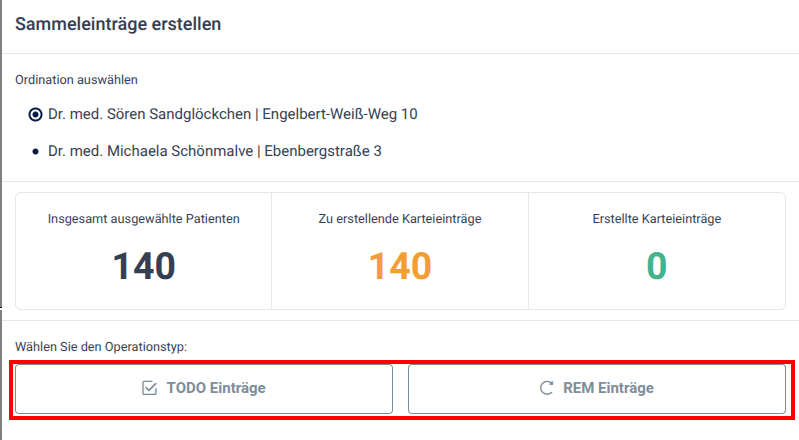Click the Insgesamt ausgewählte Patienten label
Screen dimensions: 799x440
144,219
